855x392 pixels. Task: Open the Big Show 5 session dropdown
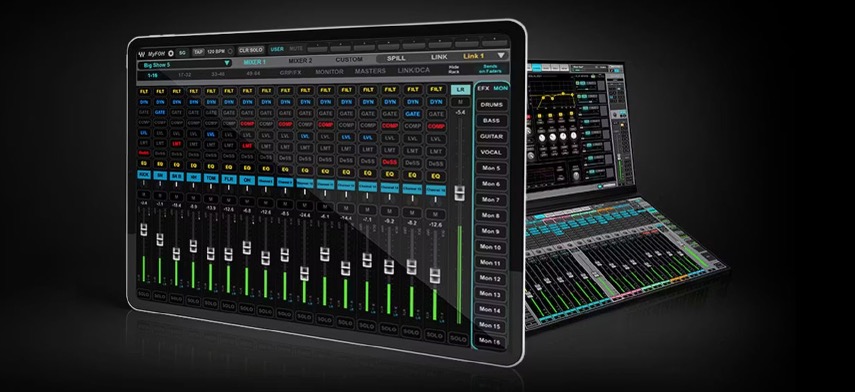[185, 64]
